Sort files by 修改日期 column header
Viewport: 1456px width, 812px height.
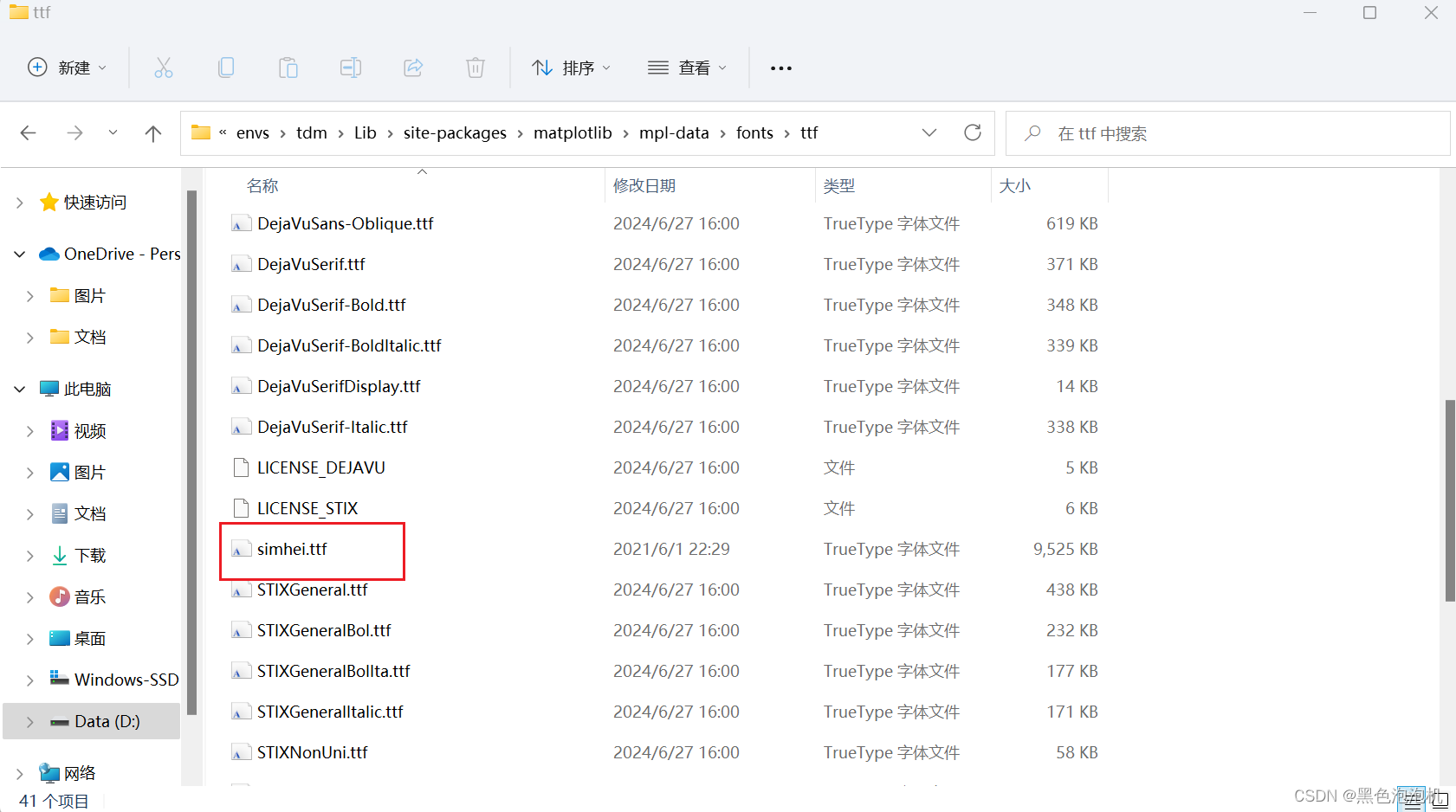[644, 184]
